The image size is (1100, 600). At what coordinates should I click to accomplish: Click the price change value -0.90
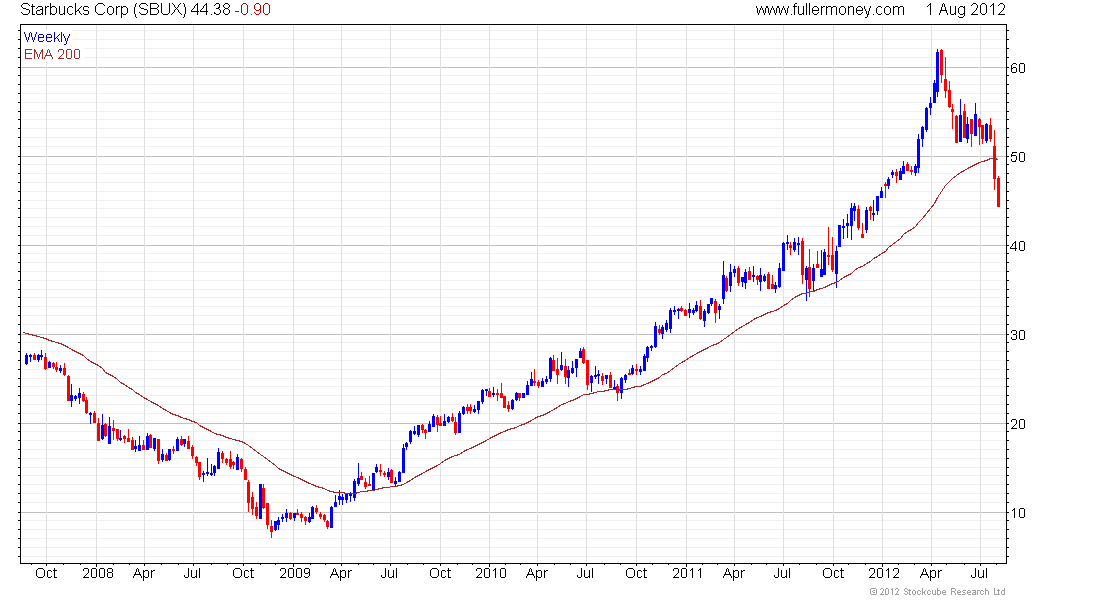pyautogui.click(x=252, y=10)
